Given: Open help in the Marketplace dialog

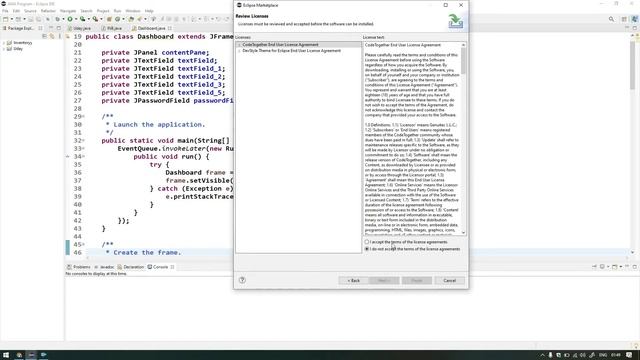Looking at the screenshot, I should click(242, 280).
